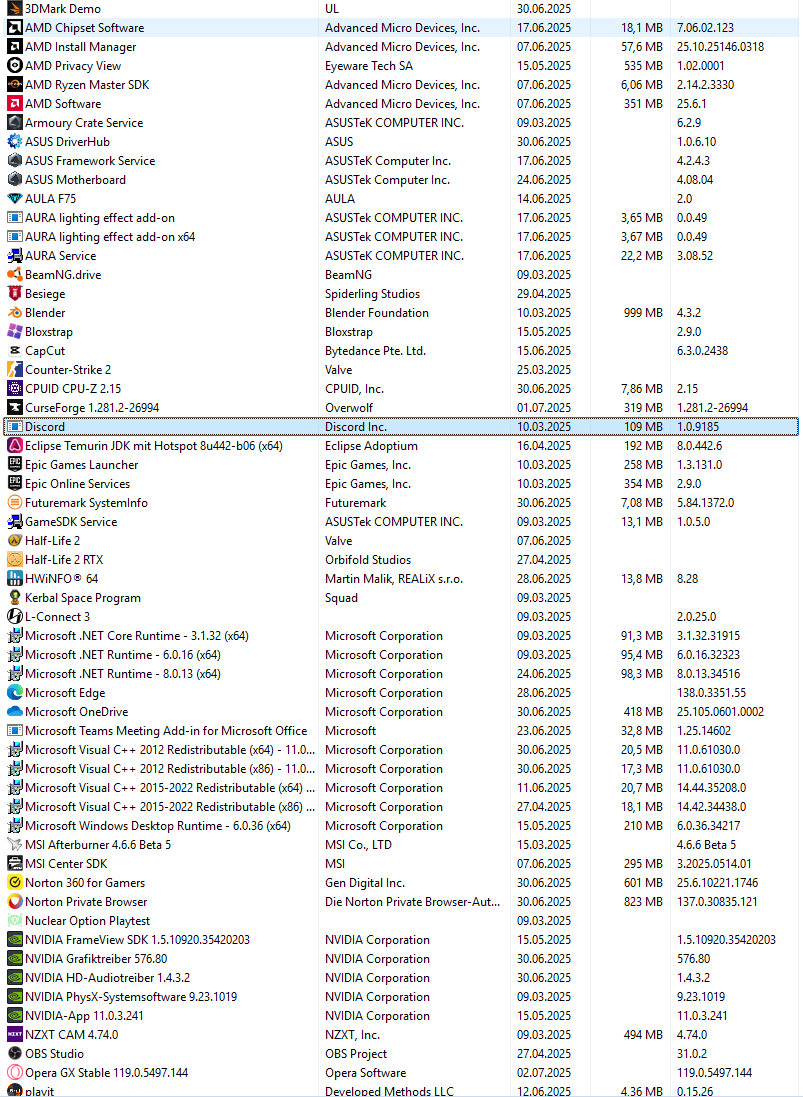Screen dimensions: 803x1097
Task: Click the Opera GX Stable icon
Action: click(x=15, y=1073)
